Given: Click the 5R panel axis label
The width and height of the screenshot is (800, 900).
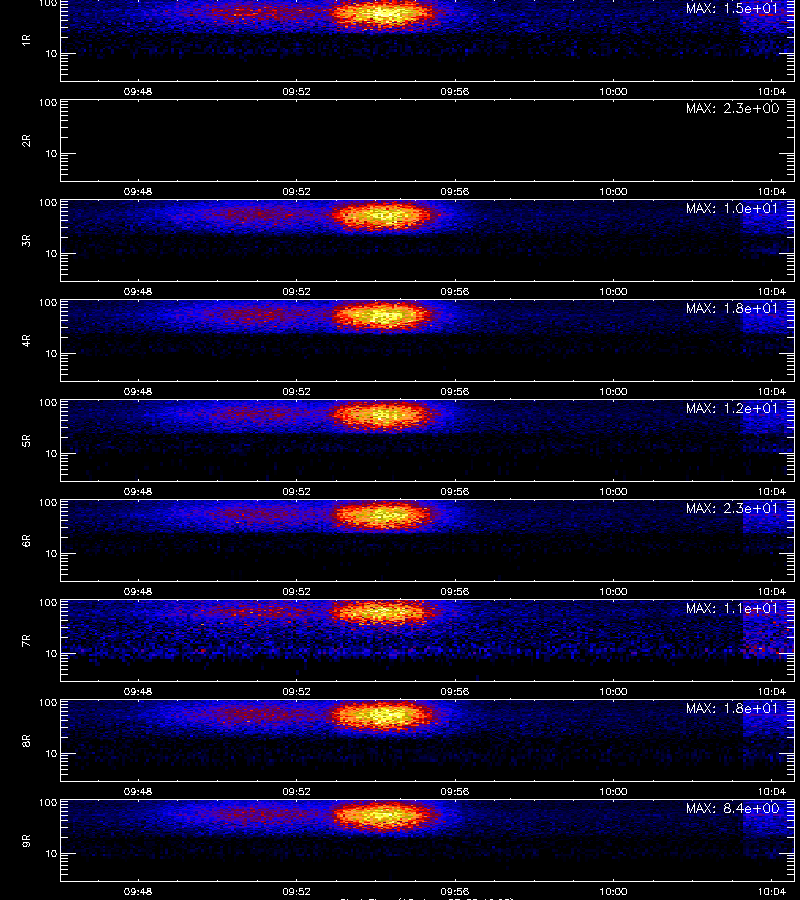Looking at the screenshot, I should point(26,441).
